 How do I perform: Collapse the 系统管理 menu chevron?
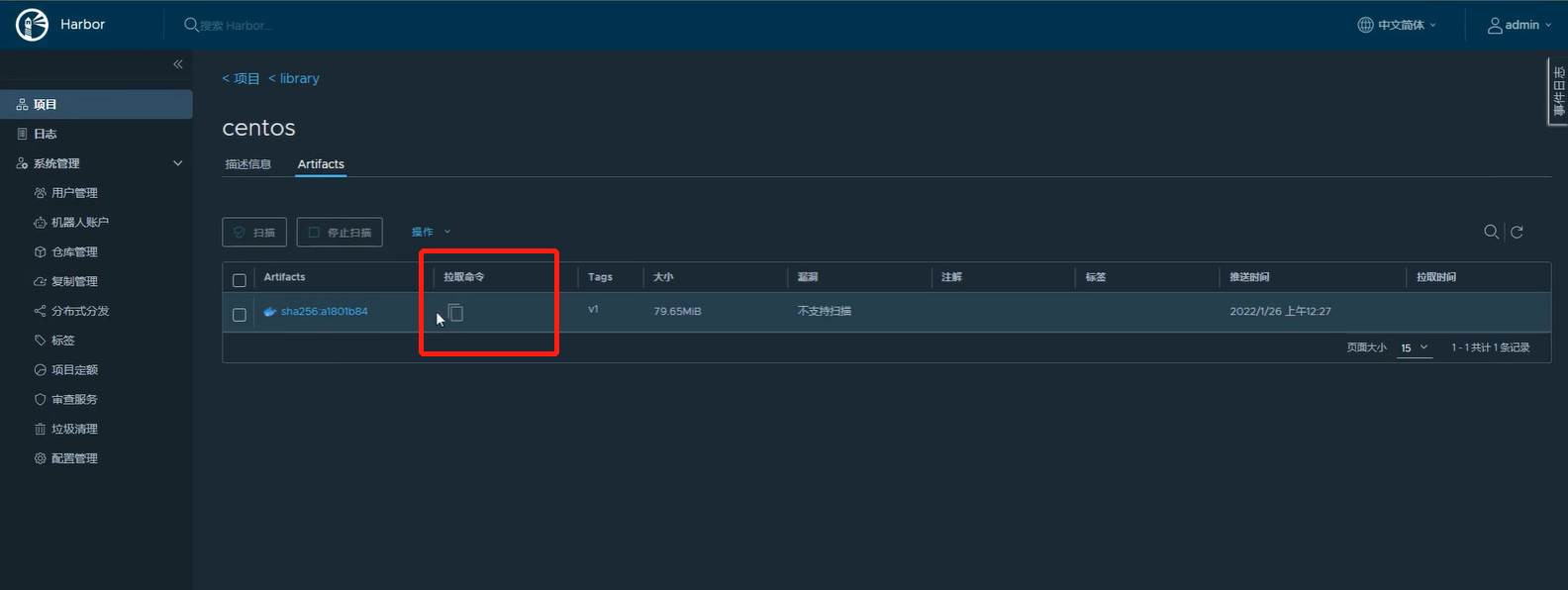[178, 163]
